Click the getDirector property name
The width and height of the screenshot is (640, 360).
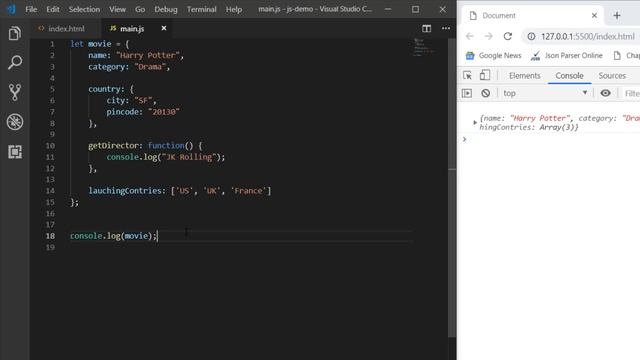click(113, 146)
